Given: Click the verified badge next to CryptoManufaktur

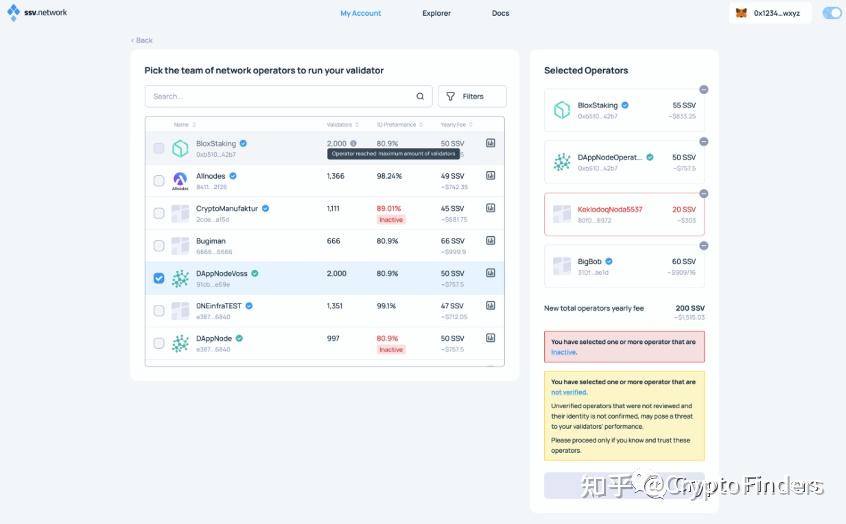Looking at the screenshot, I should coord(265,208).
